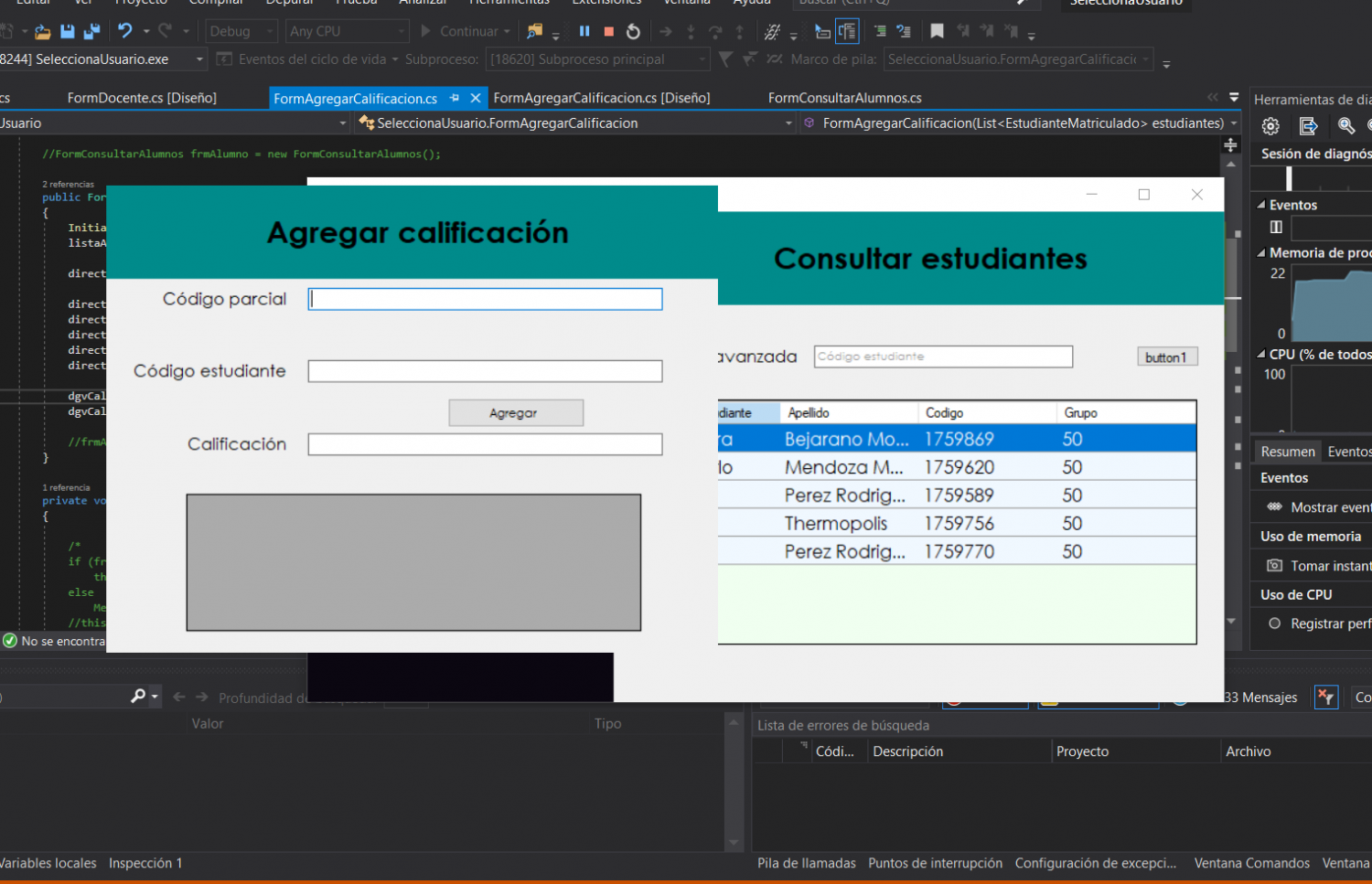Open the Subproceso principal thread dropdown

point(702,59)
